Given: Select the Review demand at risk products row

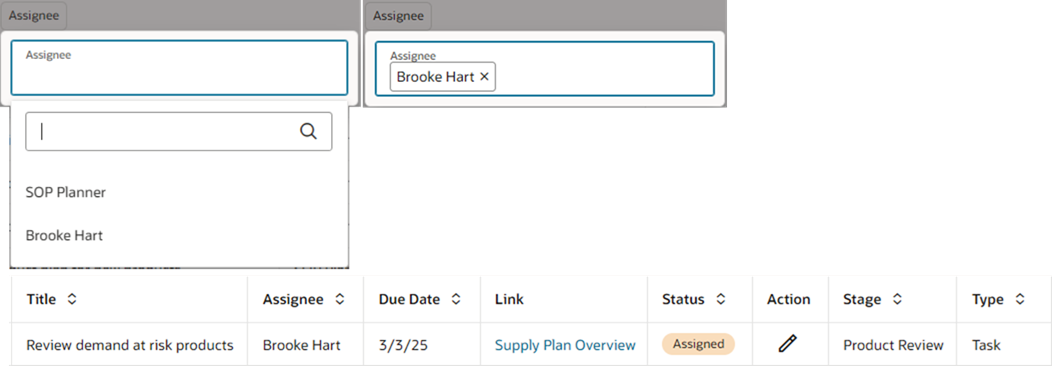Looking at the screenshot, I should click(x=530, y=345).
